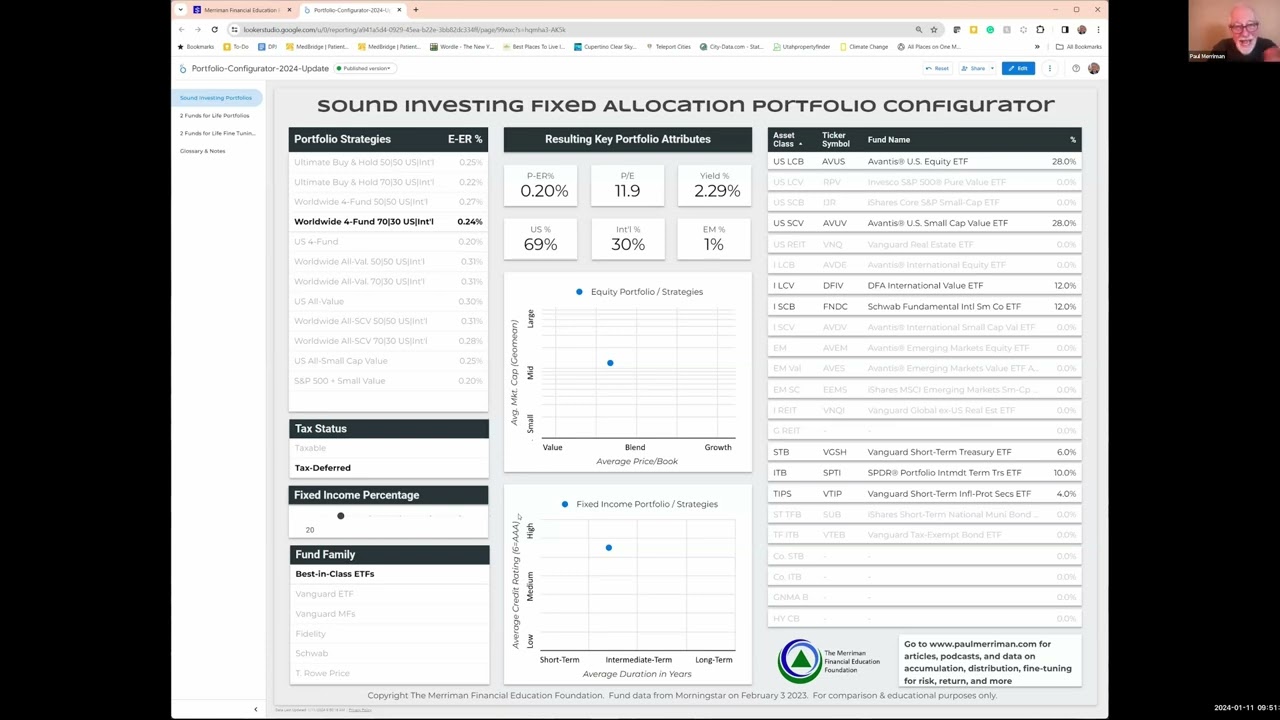Select Ultimate Buy & Hold 50|50 US|Int'l strategy
1280x720 pixels.
point(388,162)
